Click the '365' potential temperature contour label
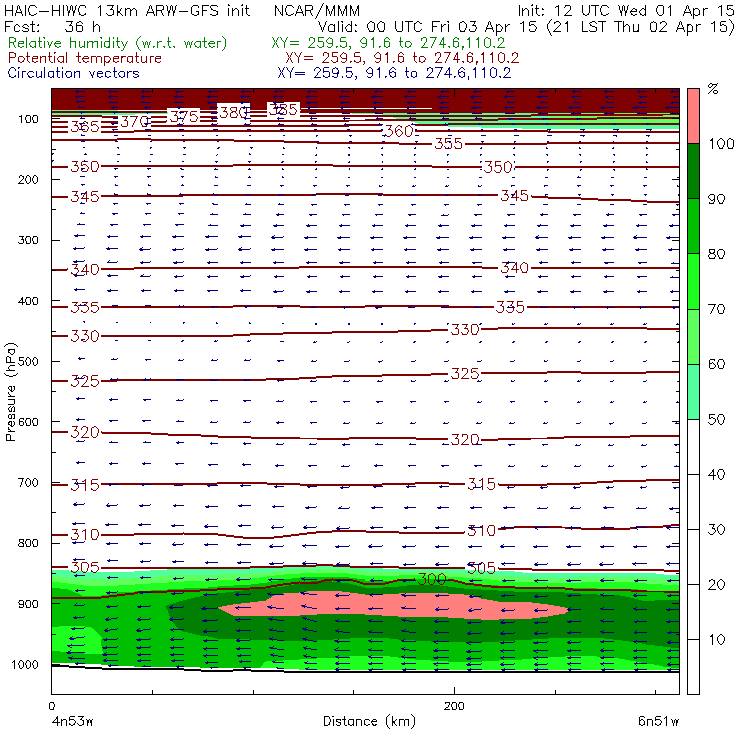The width and height of the screenshot is (740, 740). point(85,126)
